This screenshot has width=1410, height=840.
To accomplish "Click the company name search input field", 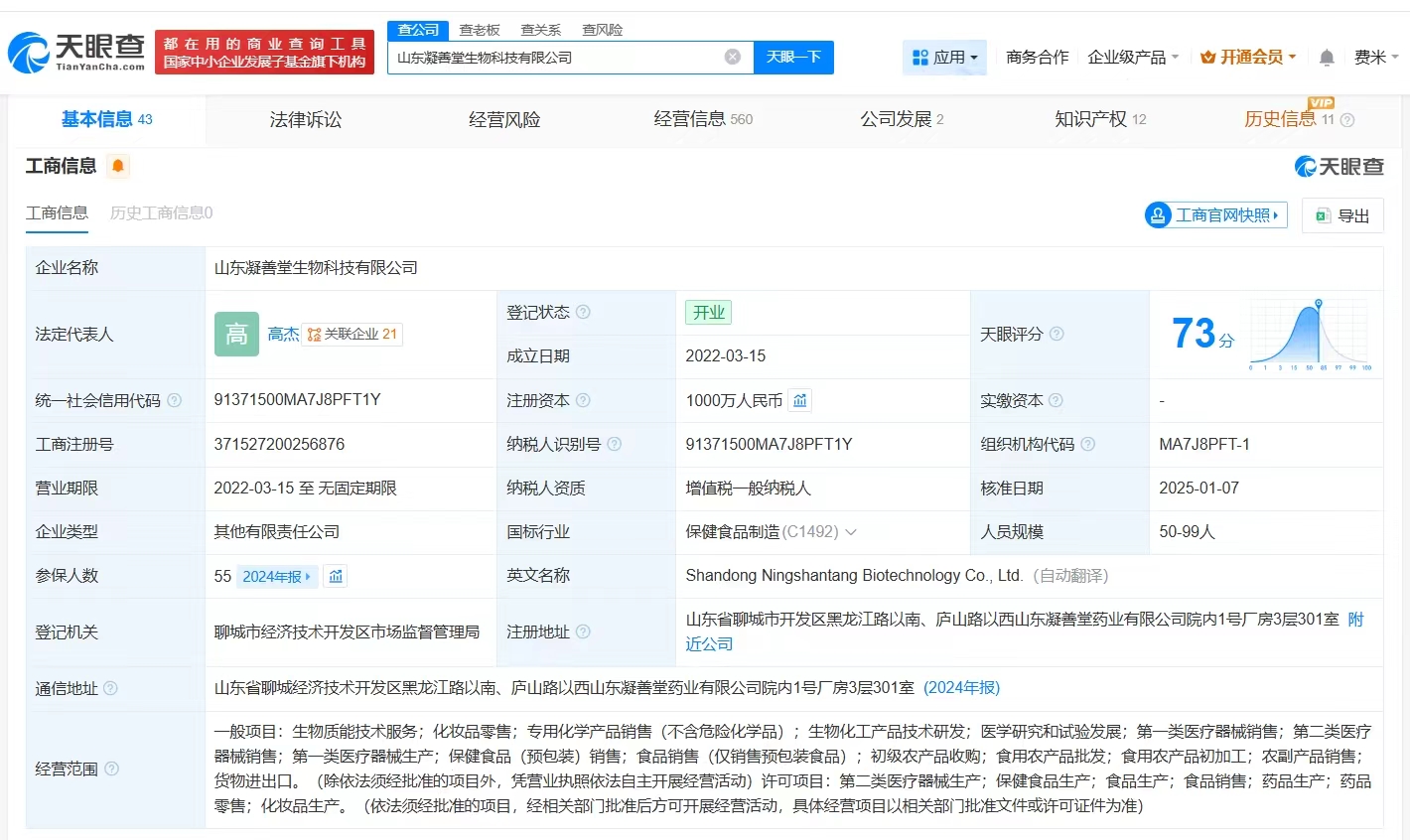I will (556, 58).
